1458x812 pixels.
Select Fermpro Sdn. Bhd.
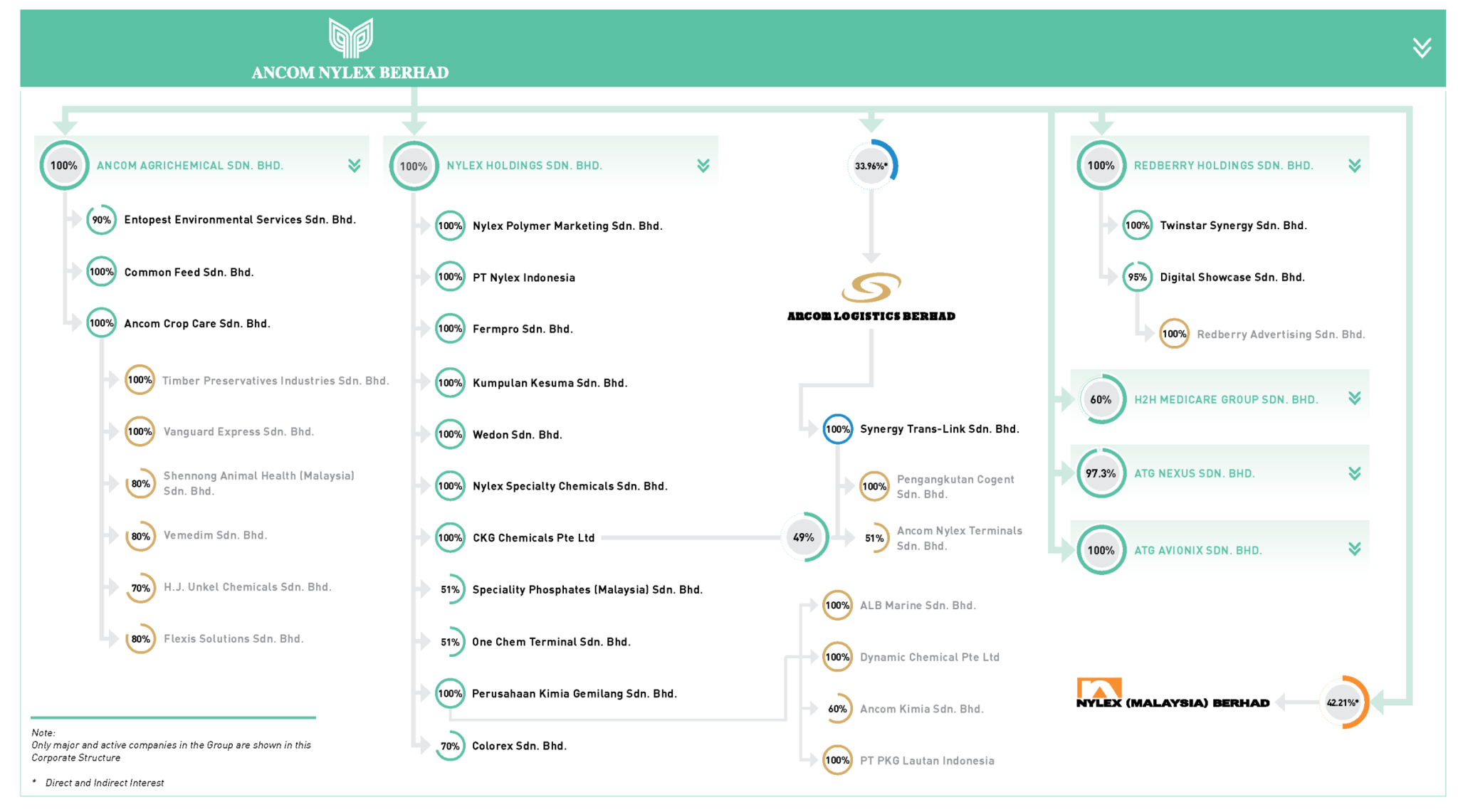click(x=523, y=329)
